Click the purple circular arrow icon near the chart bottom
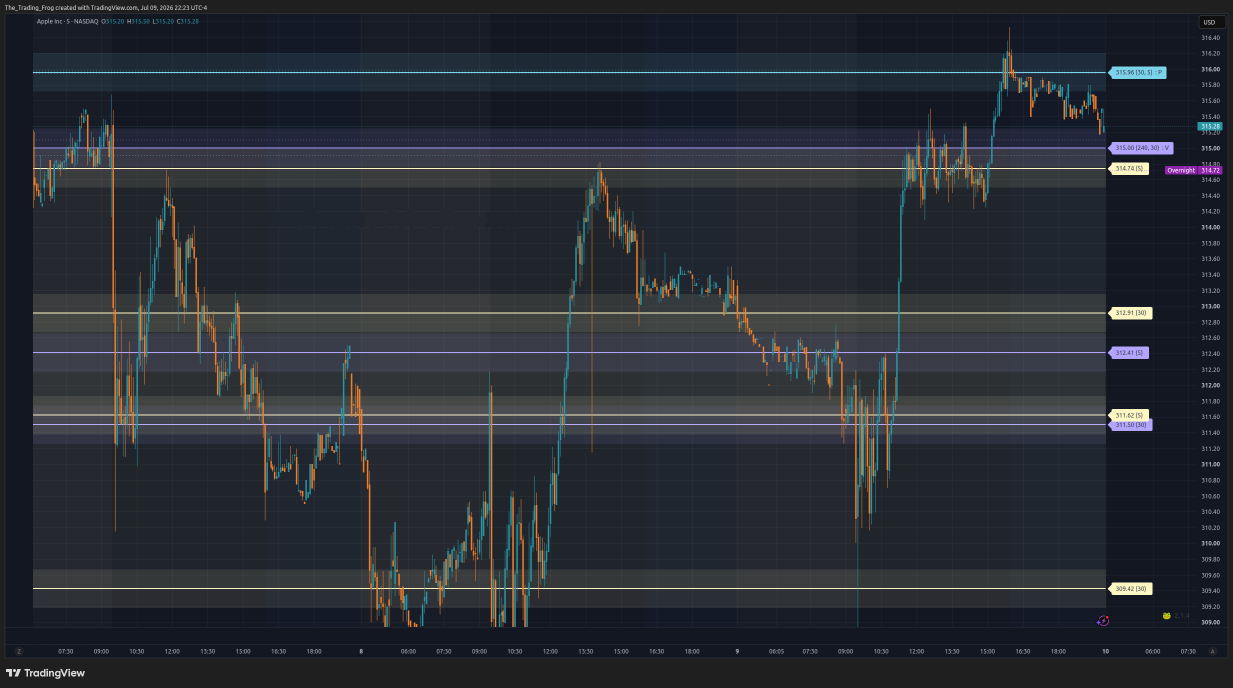This screenshot has width=1233, height=688. (1102, 620)
